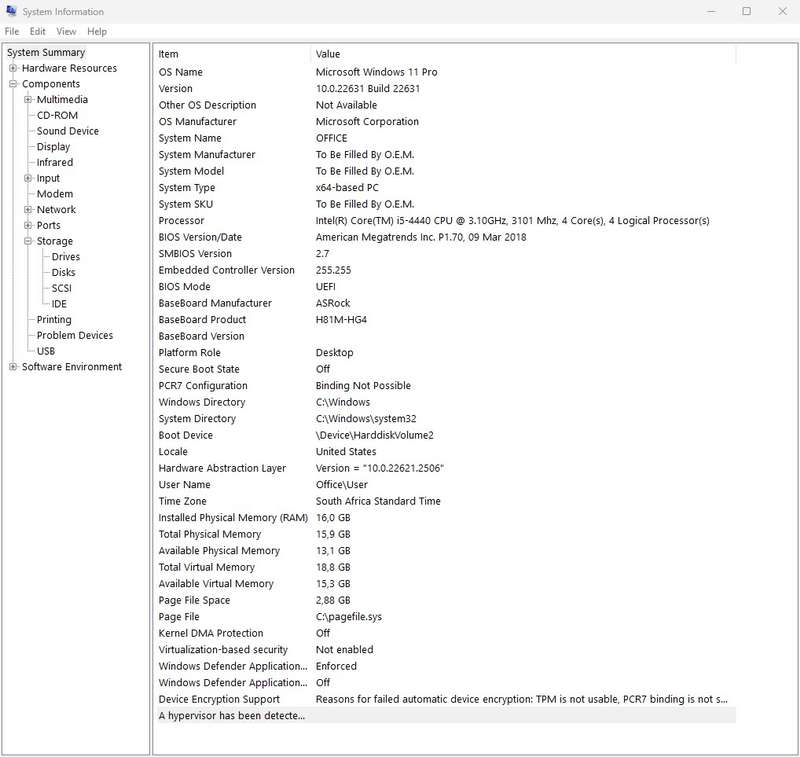The width and height of the screenshot is (800, 757).
Task: Open the File menu
Action: pyautogui.click(x=12, y=32)
